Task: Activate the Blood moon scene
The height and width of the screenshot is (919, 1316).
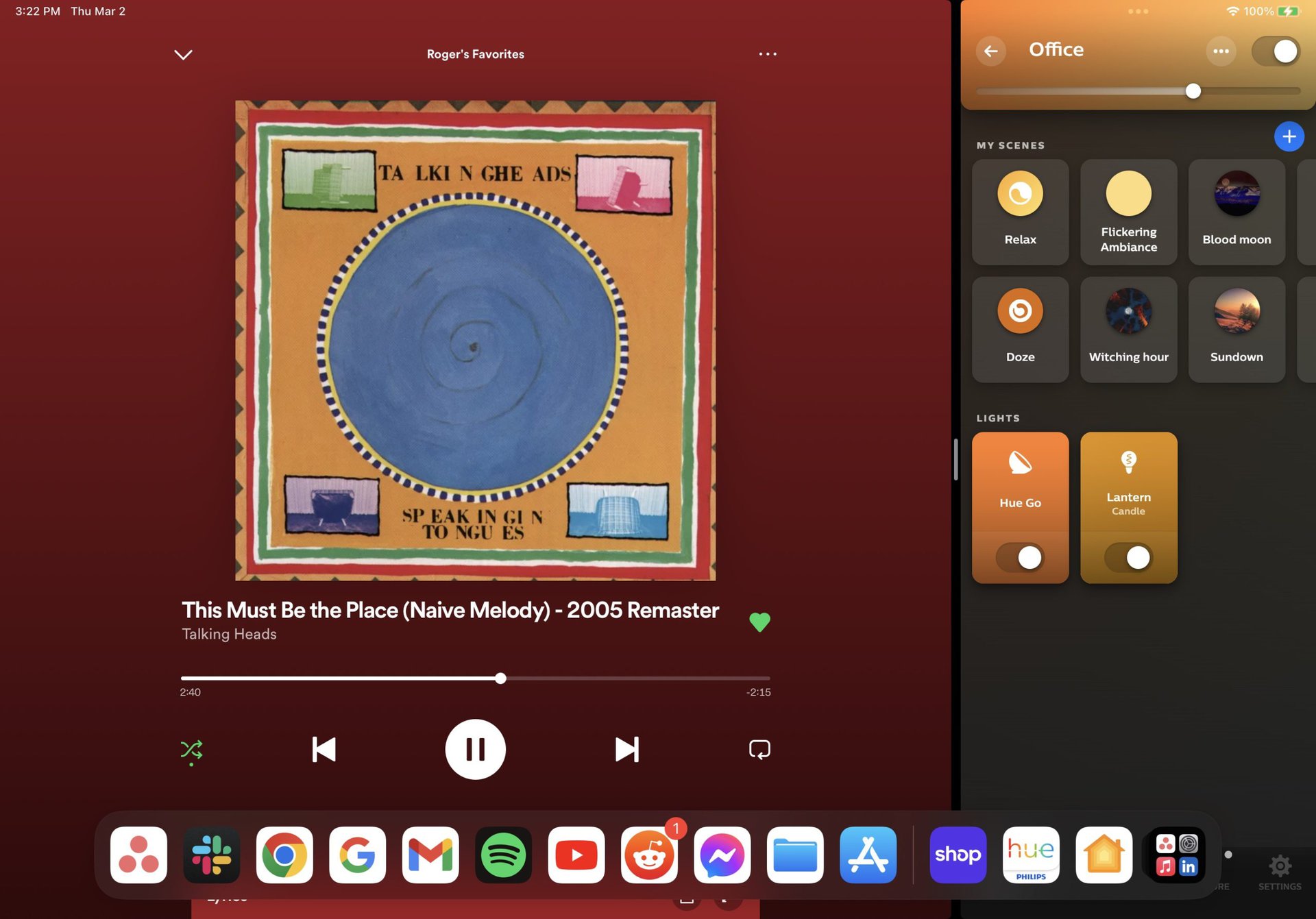Action: 1236,212
